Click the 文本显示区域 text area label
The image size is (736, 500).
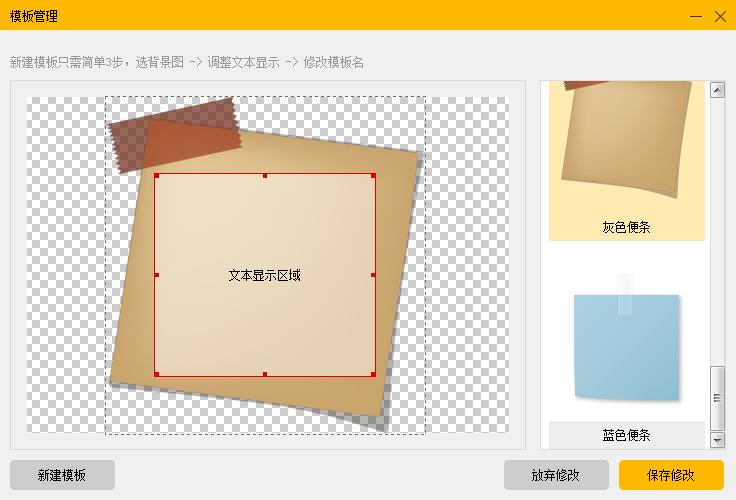click(265, 276)
